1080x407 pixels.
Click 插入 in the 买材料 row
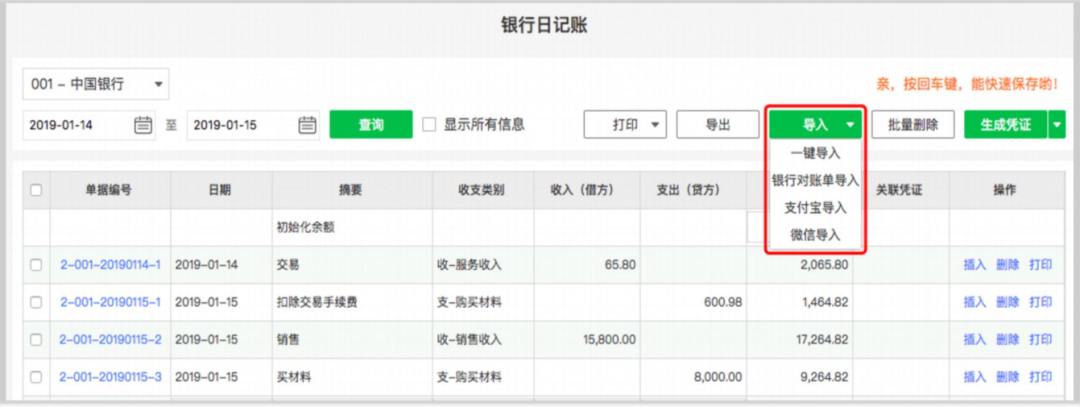coord(975,377)
